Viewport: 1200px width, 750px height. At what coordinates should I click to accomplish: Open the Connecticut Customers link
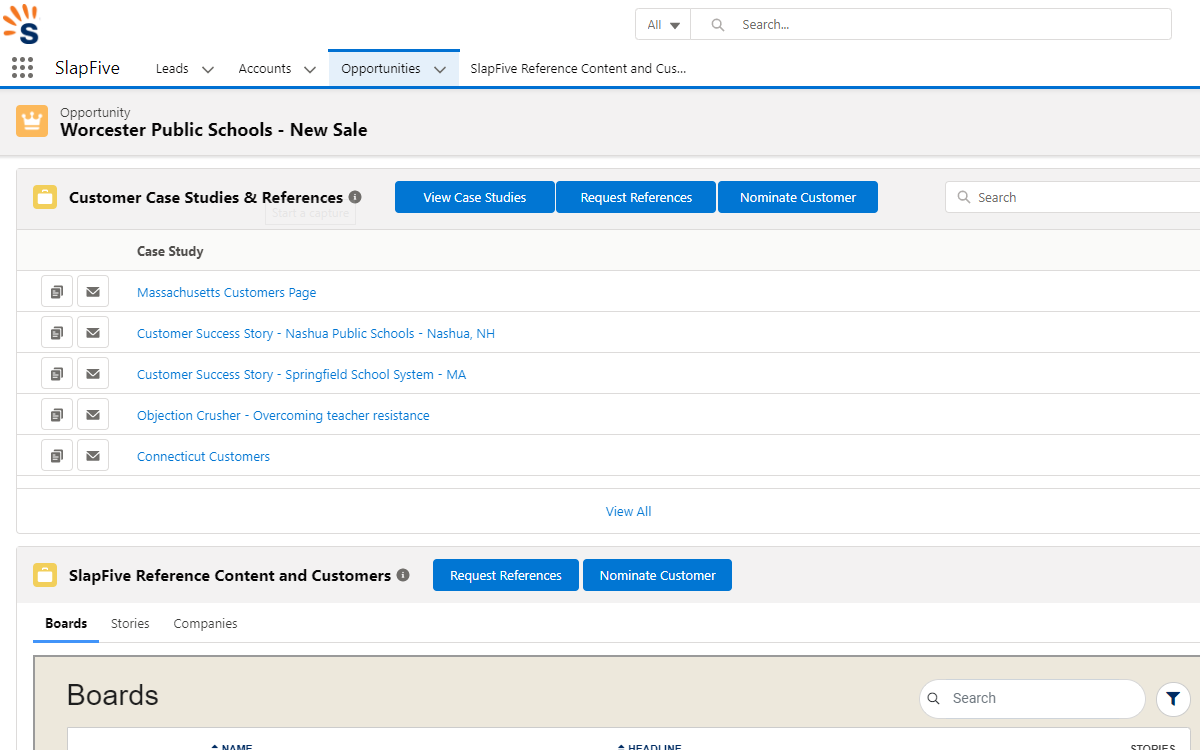pos(203,456)
